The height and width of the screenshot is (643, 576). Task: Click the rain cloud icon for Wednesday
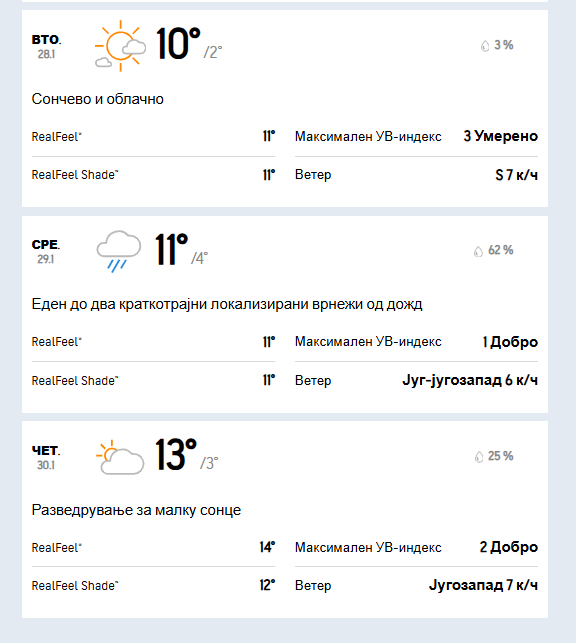118,251
